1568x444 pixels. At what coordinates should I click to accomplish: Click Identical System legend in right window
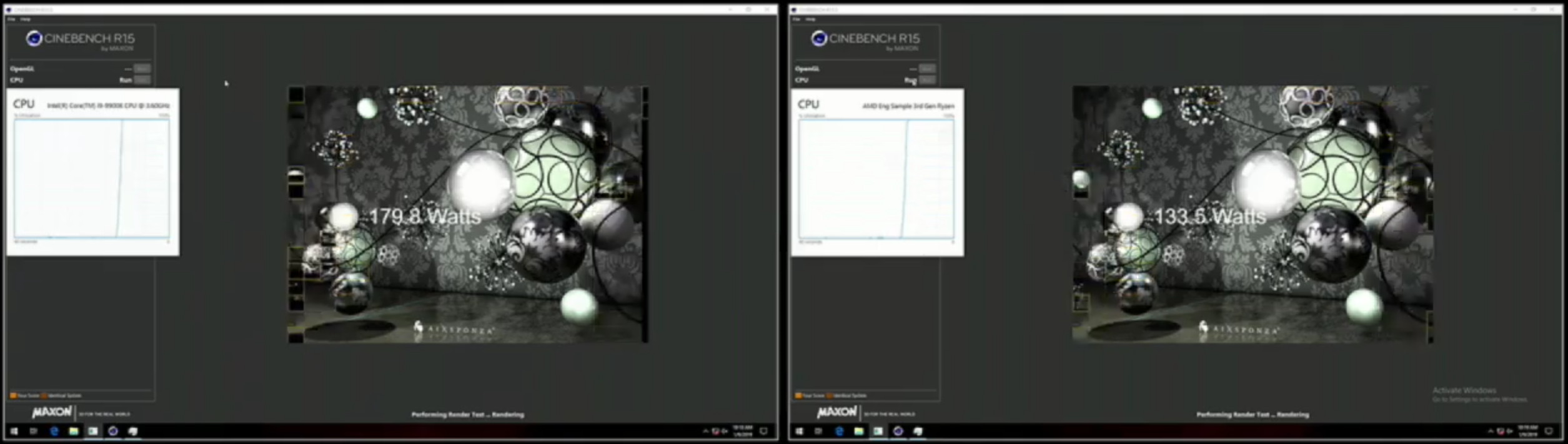848,395
